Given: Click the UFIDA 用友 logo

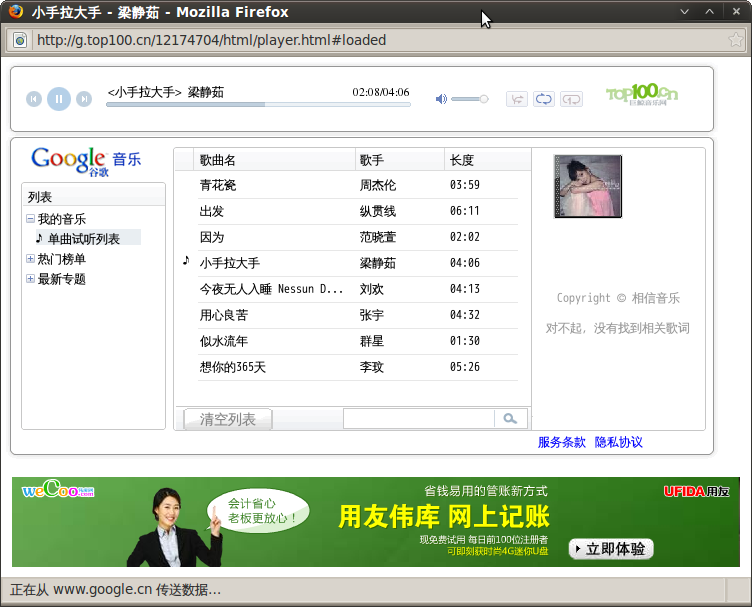Looking at the screenshot, I should 696,491.
